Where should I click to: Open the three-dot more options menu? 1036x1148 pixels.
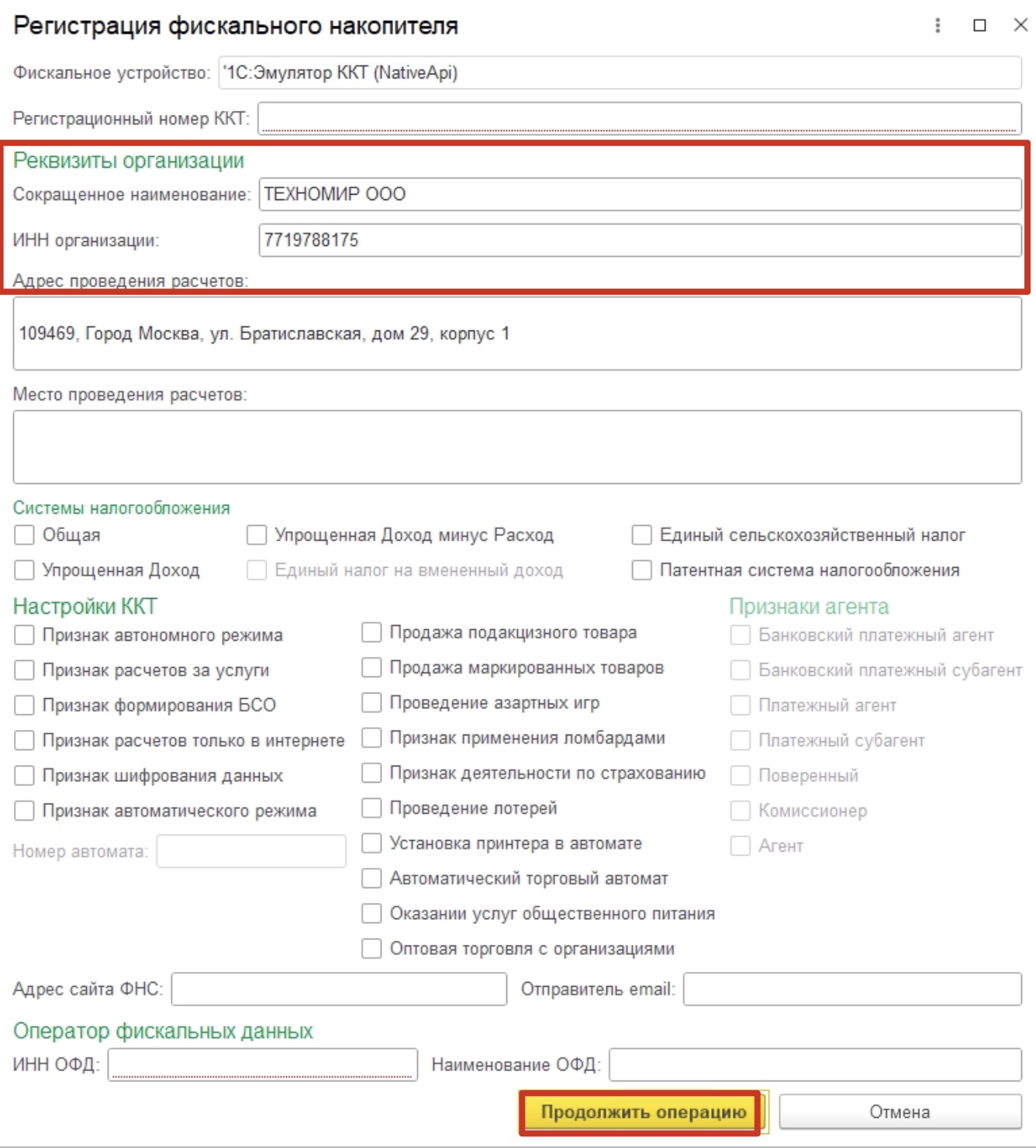pyautogui.click(x=938, y=26)
